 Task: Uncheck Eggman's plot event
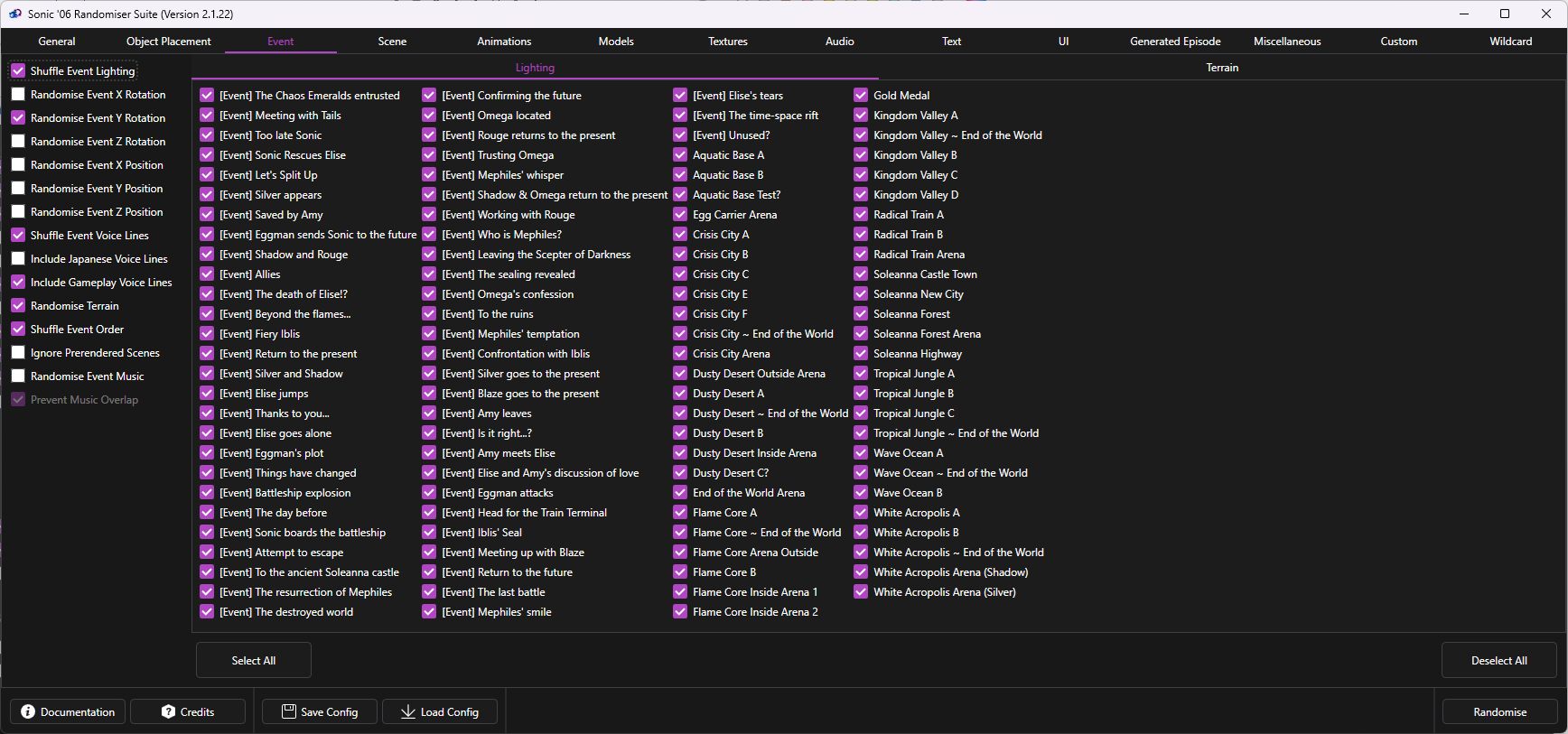[x=207, y=452]
